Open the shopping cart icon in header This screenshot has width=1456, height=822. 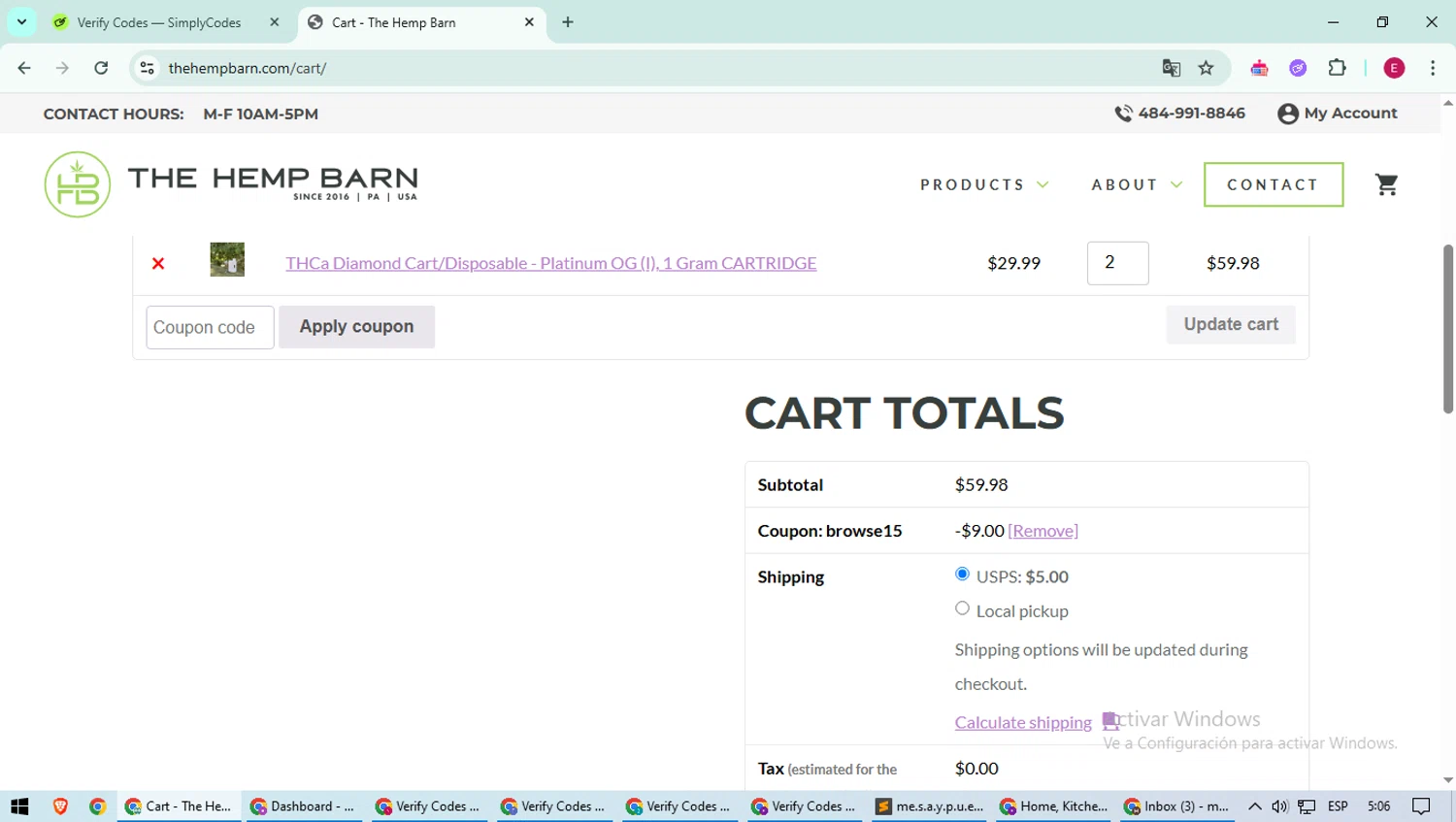(x=1387, y=184)
